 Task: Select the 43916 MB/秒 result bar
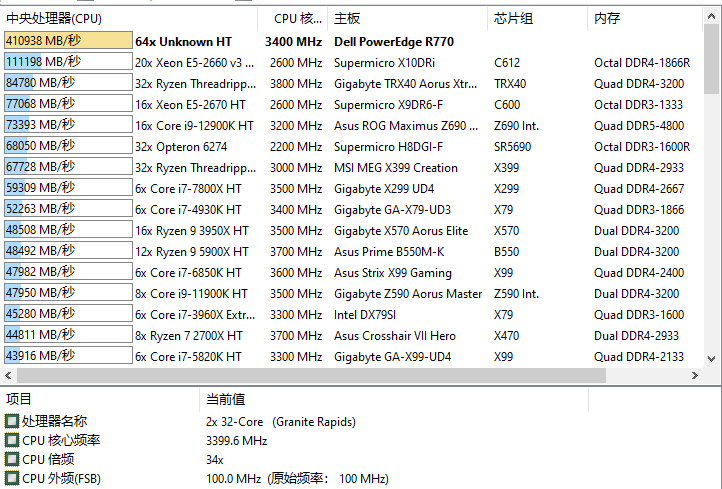(x=68, y=355)
